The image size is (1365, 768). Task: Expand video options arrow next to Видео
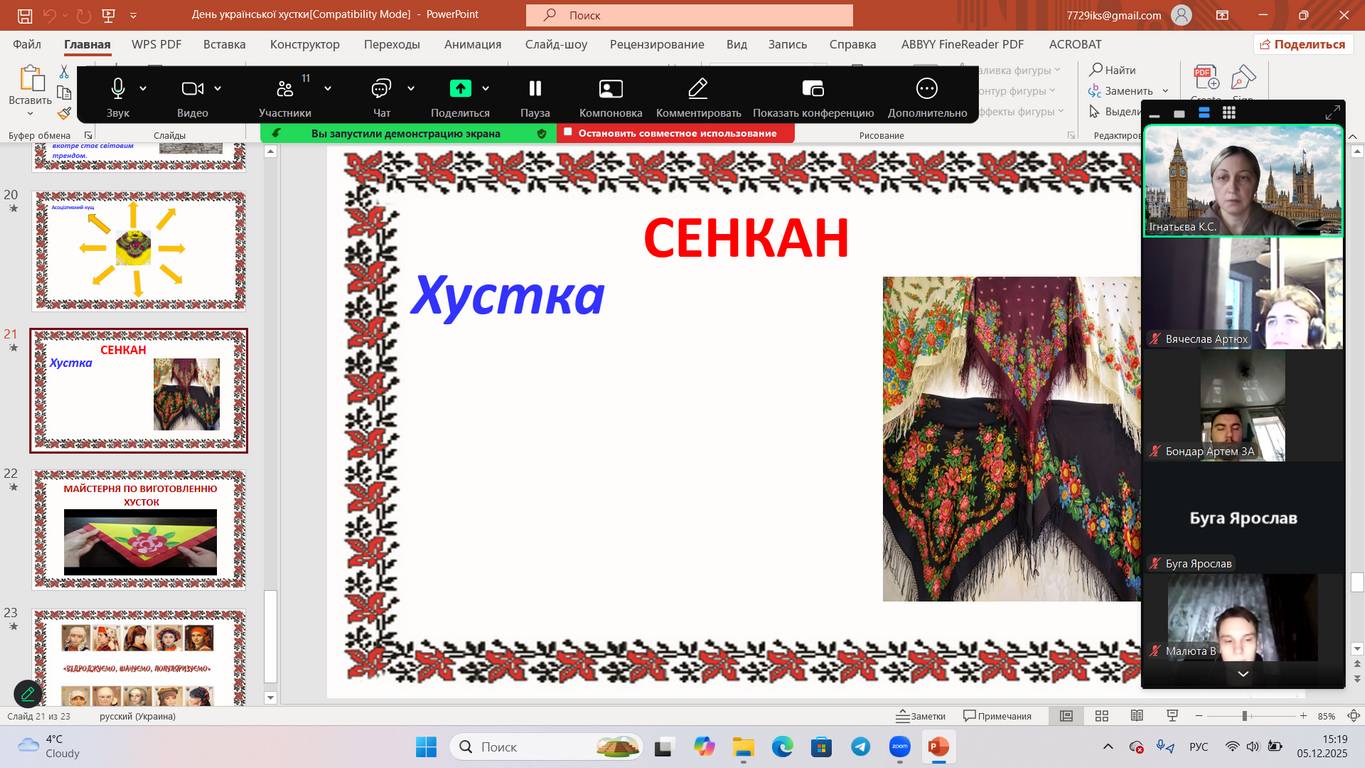pos(218,88)
